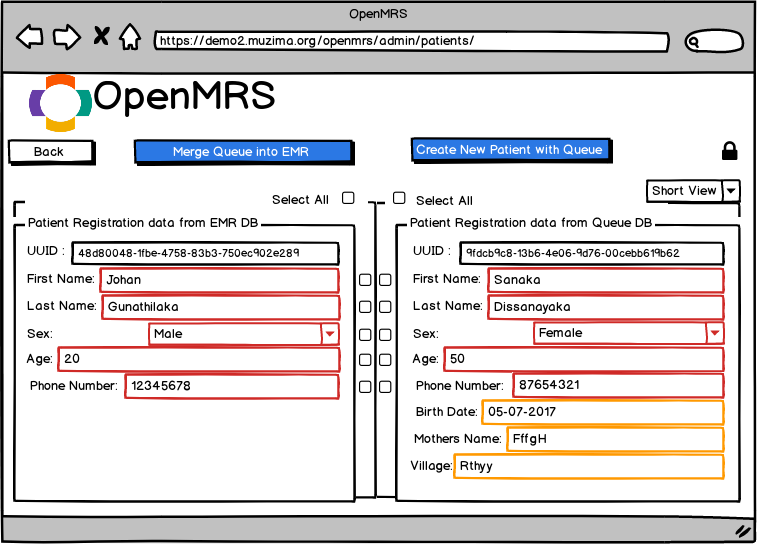Tick Queue-side checkbox for Sex row
757x544 pixels.
pyautogui.click(x=385, y=335)
